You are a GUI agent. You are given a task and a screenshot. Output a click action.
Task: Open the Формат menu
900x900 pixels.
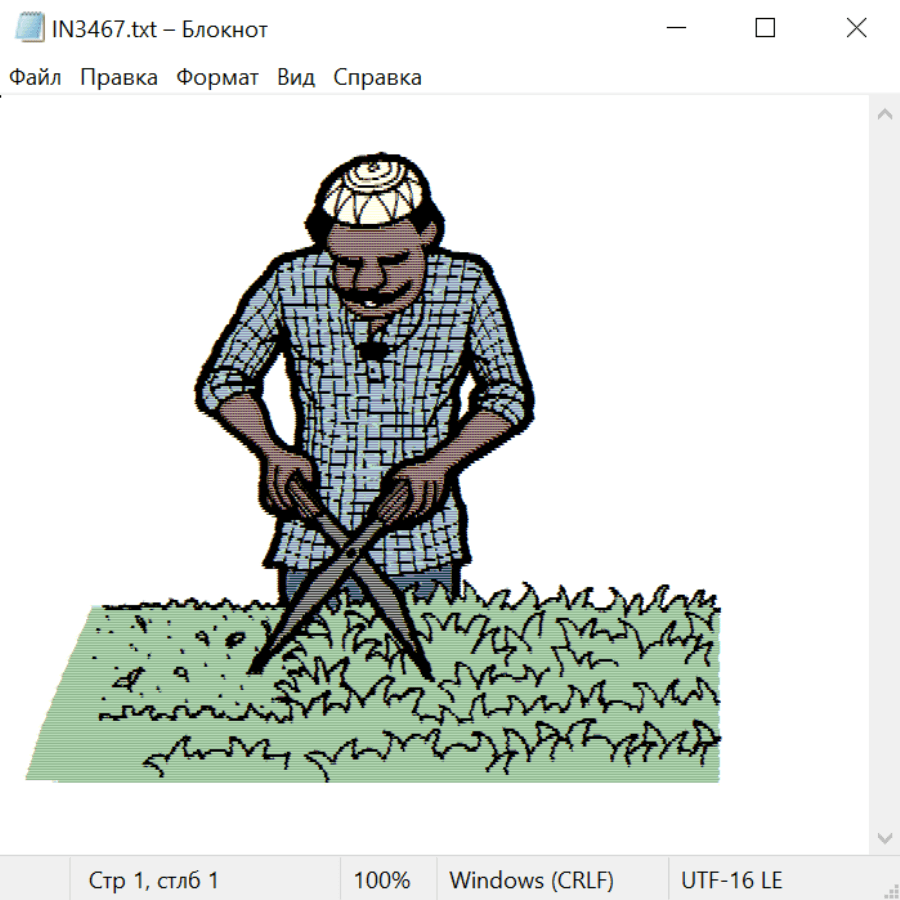217,78
